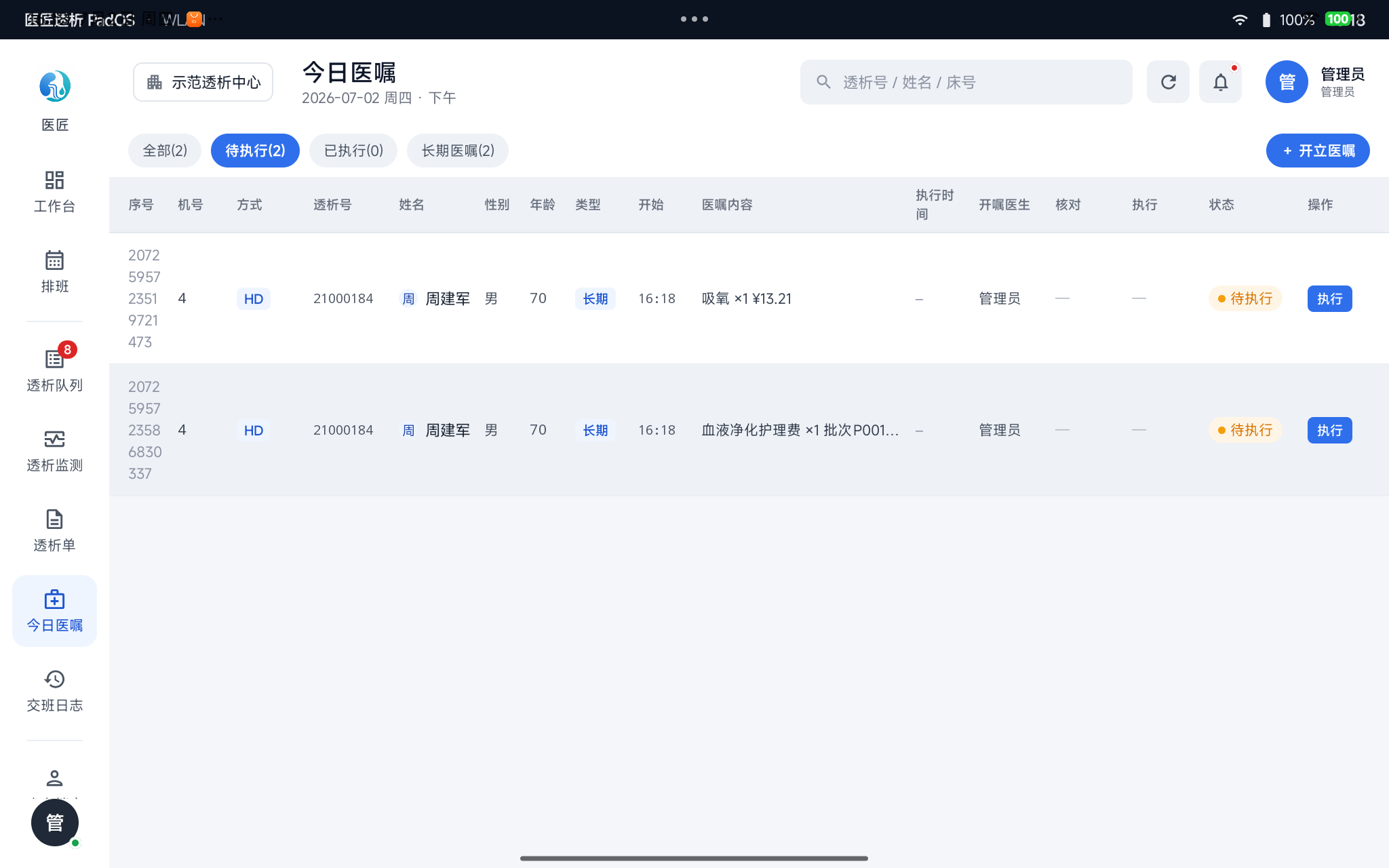Switch to the 全部(2) tab

click(x=165, y=151)
